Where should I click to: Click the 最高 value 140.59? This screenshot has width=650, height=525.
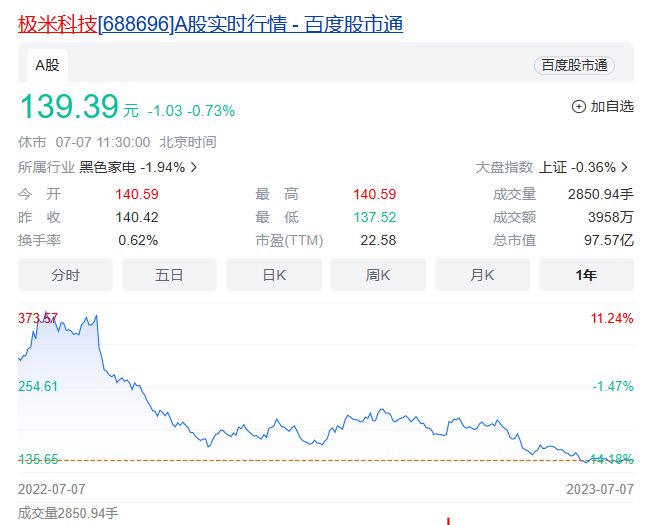(375, 194)
